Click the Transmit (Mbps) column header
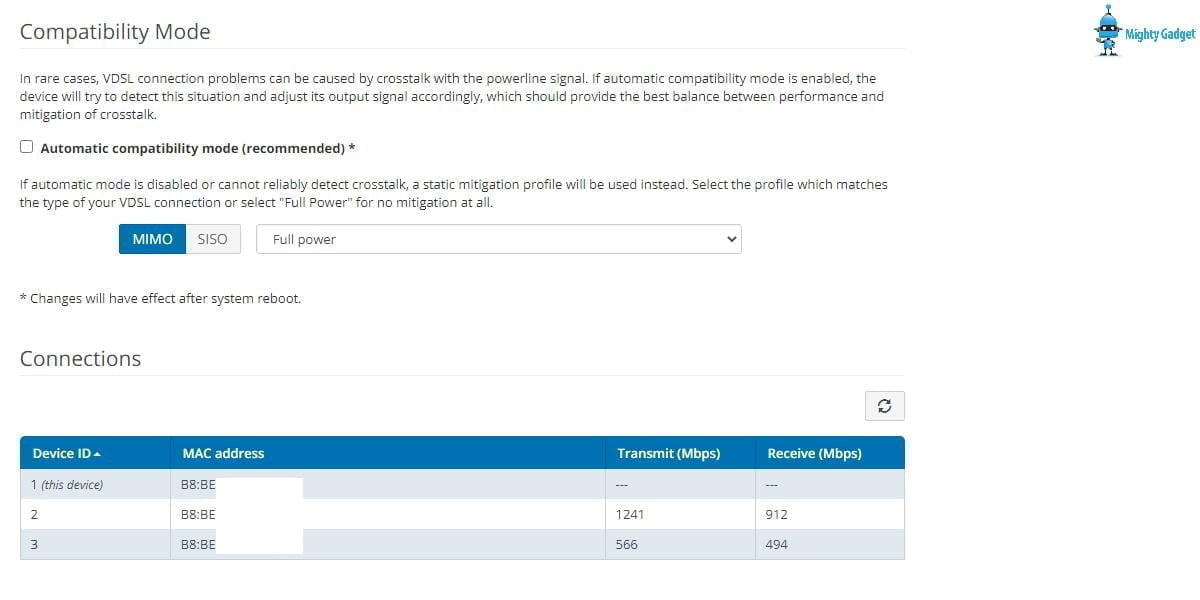Screen dimensions: 1200x600 [668, 453]
